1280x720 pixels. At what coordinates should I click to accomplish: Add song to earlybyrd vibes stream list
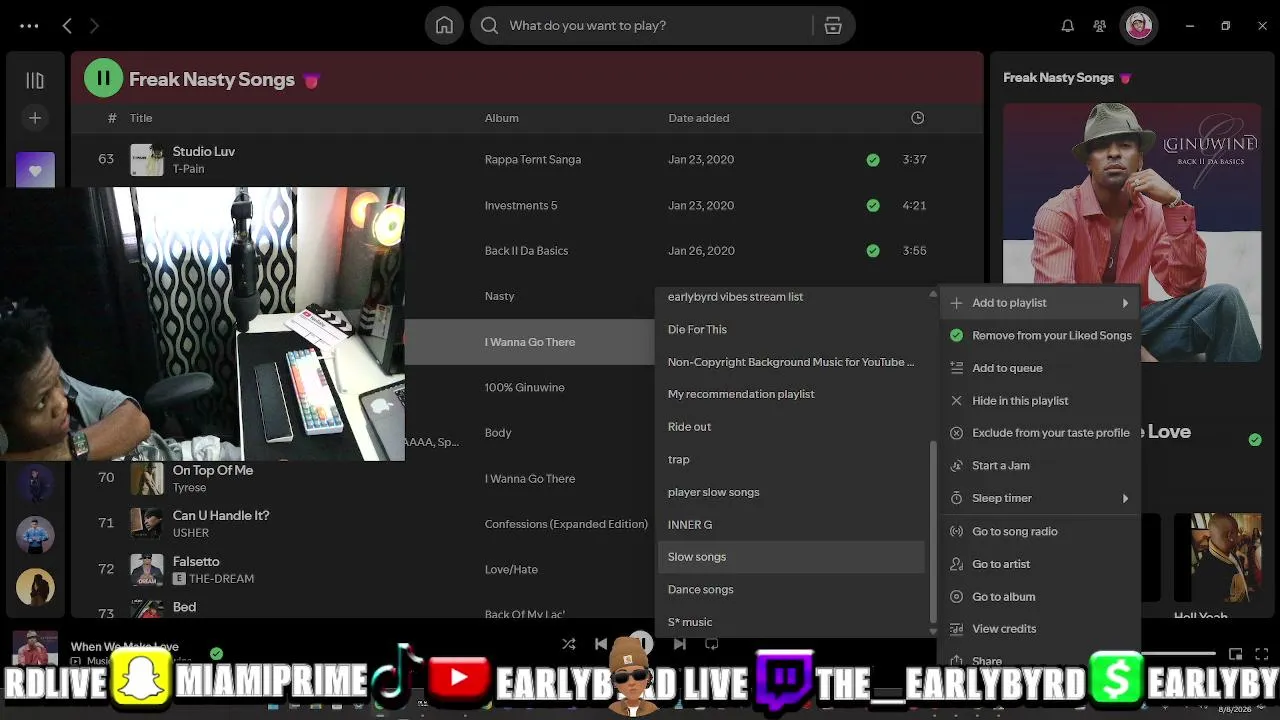pos(791,297)
